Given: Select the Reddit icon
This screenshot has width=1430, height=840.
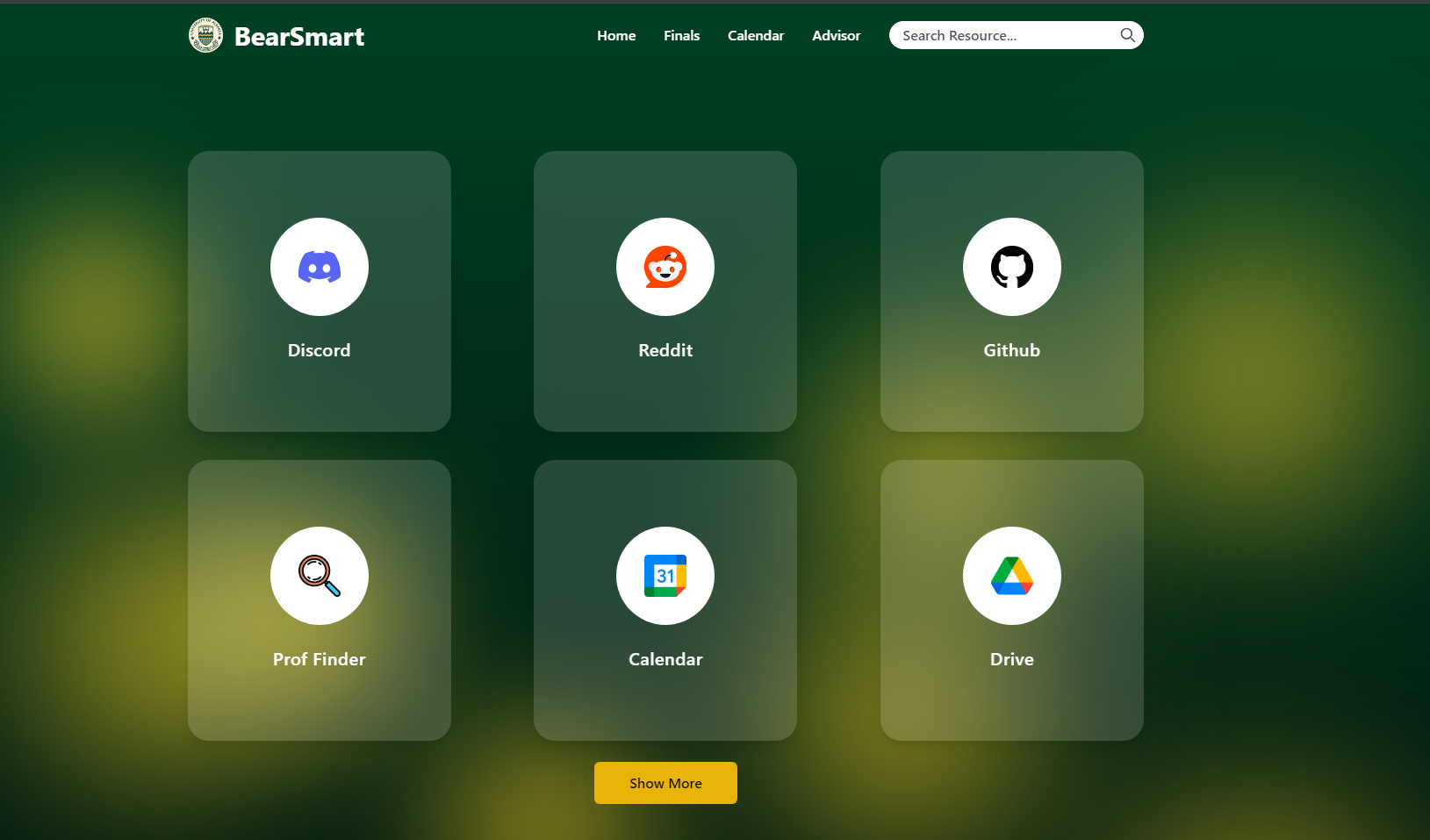Looking at the screenshot, I should 665,267.
